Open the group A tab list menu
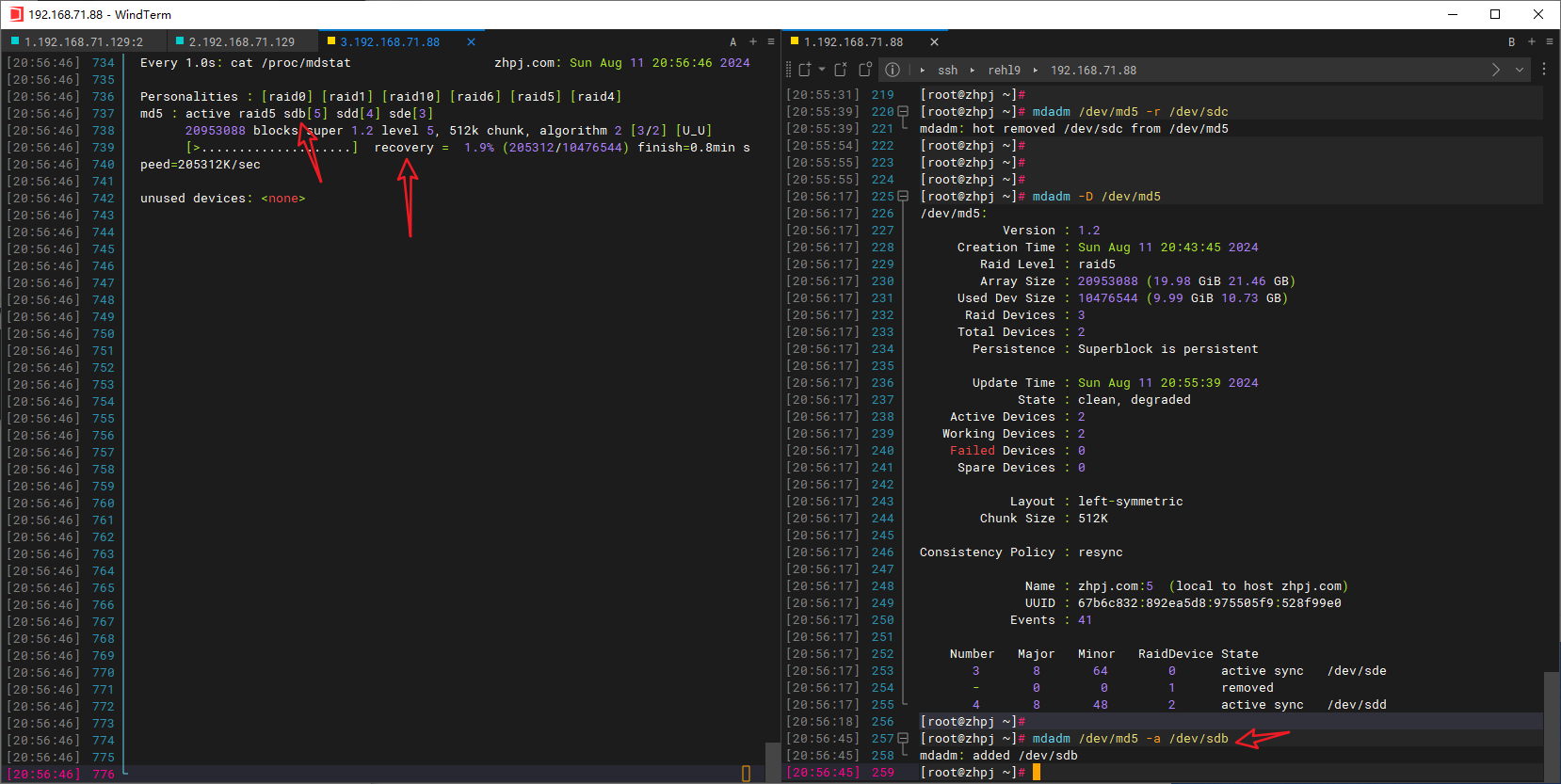 tap(771, 42)
